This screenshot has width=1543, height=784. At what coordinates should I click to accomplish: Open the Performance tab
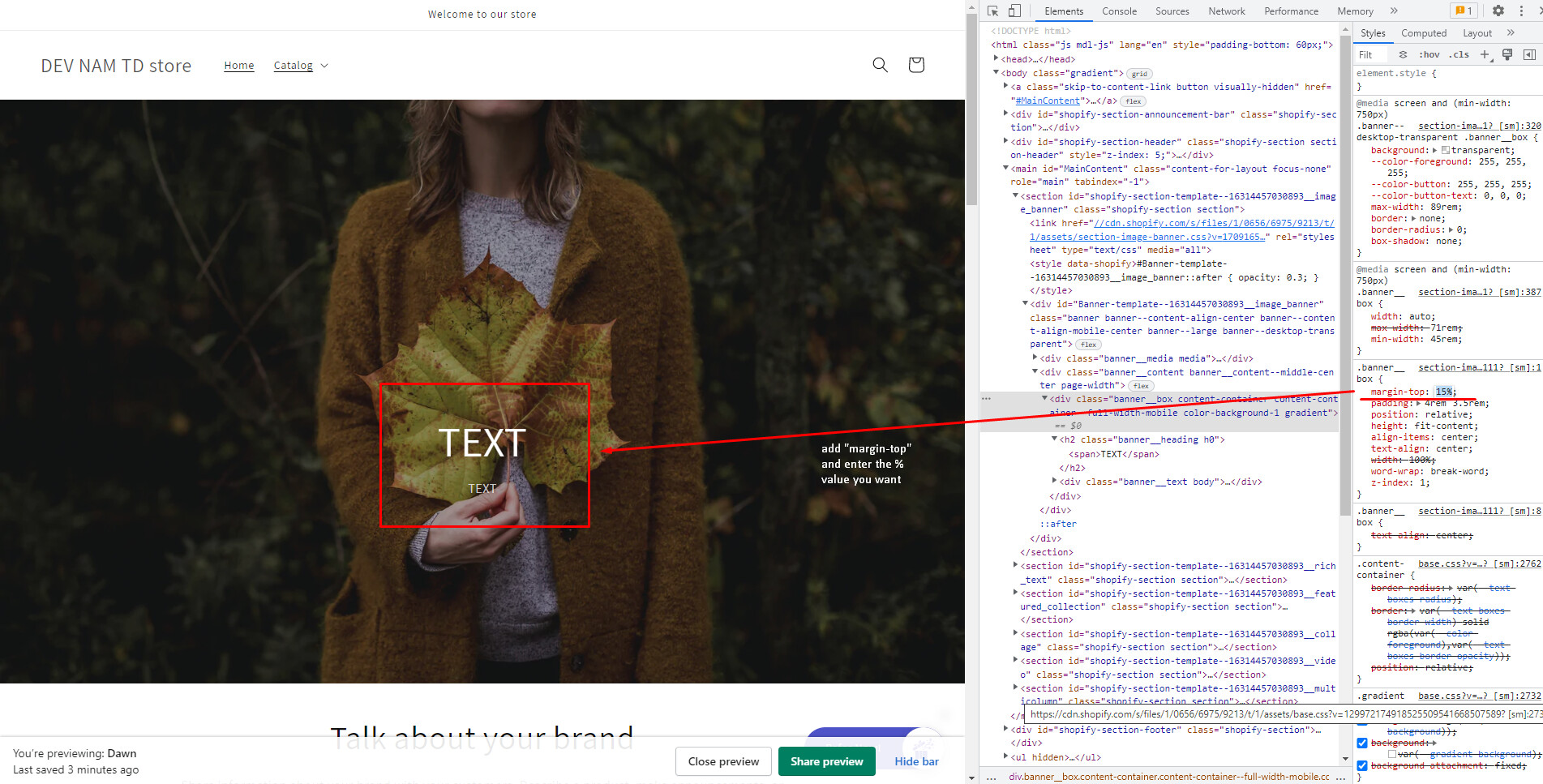pyautogui.click(x=1292, y=11)
